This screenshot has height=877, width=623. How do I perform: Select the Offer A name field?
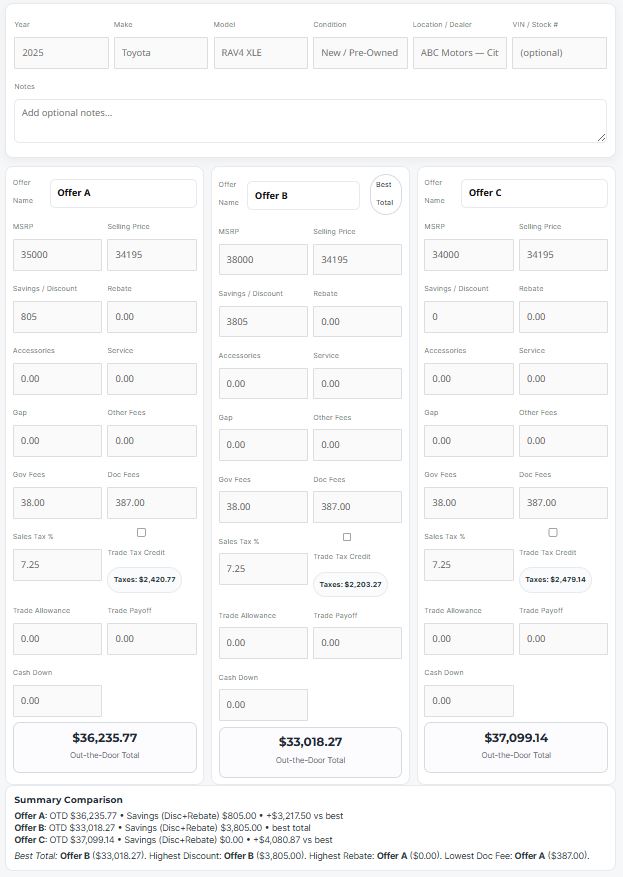(123, 192)
